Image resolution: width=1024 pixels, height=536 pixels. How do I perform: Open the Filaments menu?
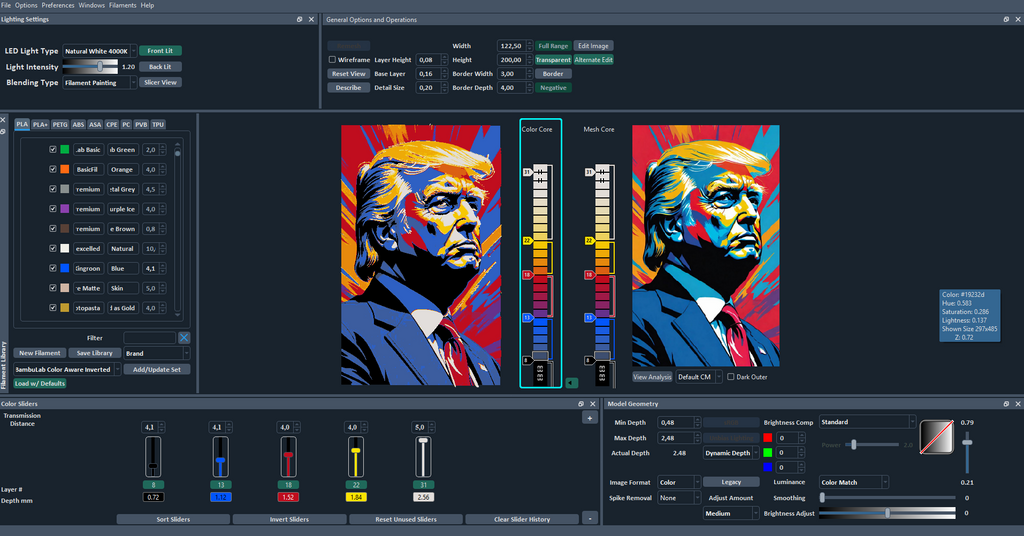(123, 5)
